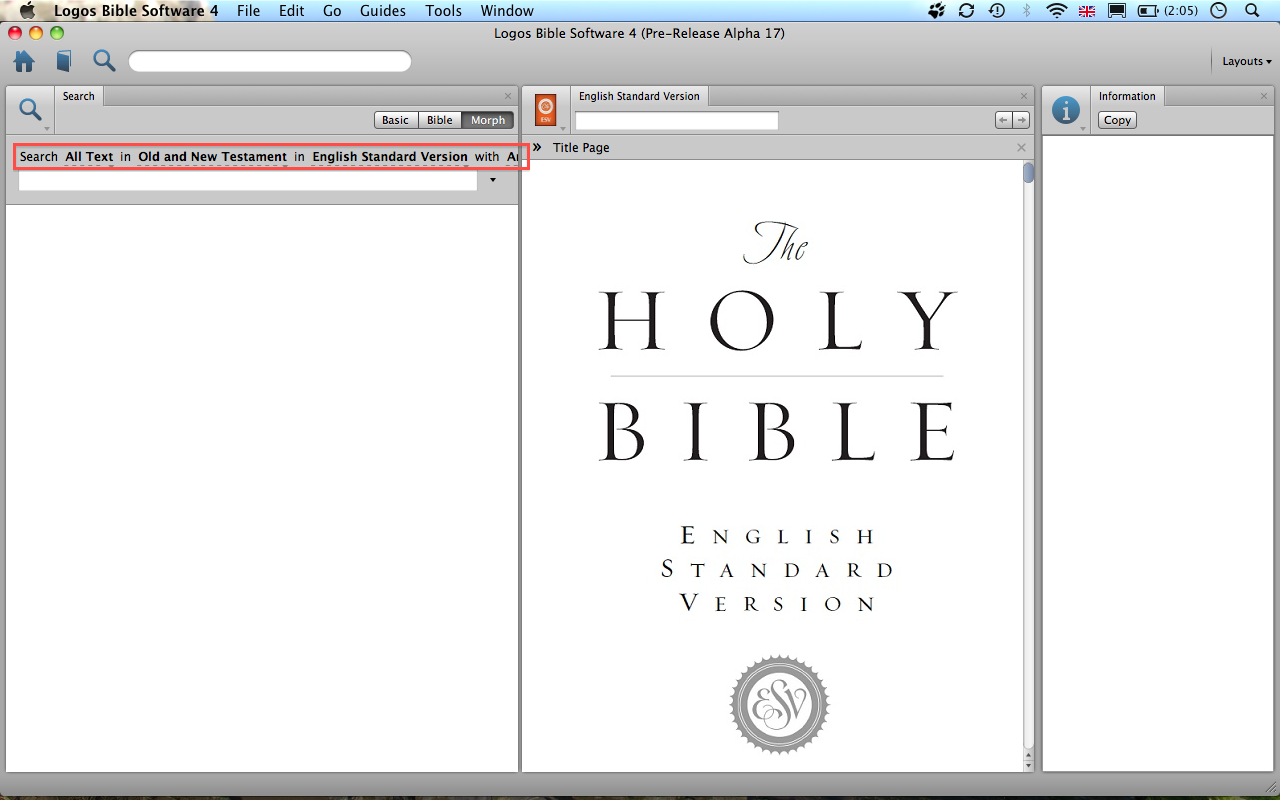Click the scroll down arrow in ESV panel
Screen dimensions: 1280x800
pyautogui.click(x=1028, y=765)
